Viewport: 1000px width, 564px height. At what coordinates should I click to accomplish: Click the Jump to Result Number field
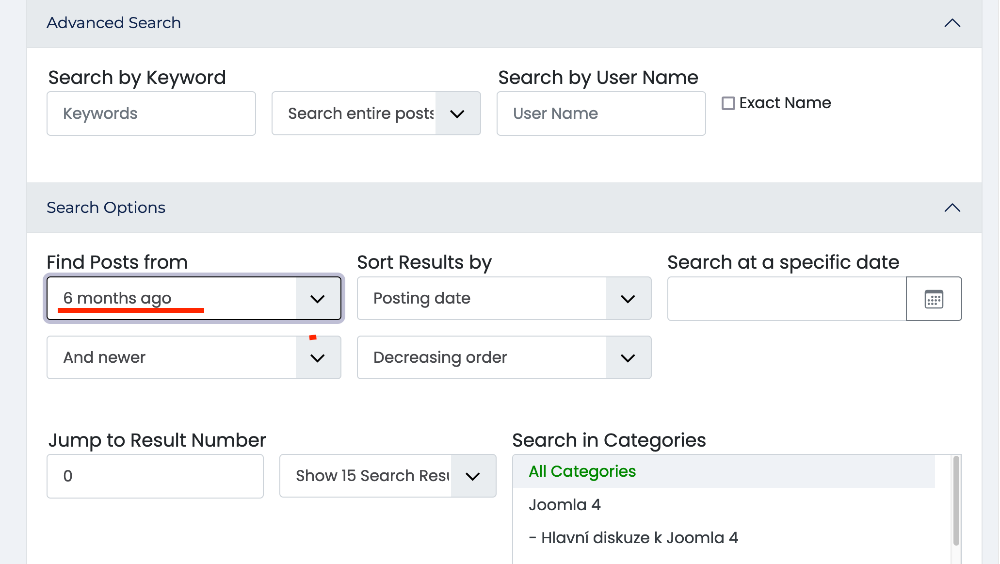[155, 476]
